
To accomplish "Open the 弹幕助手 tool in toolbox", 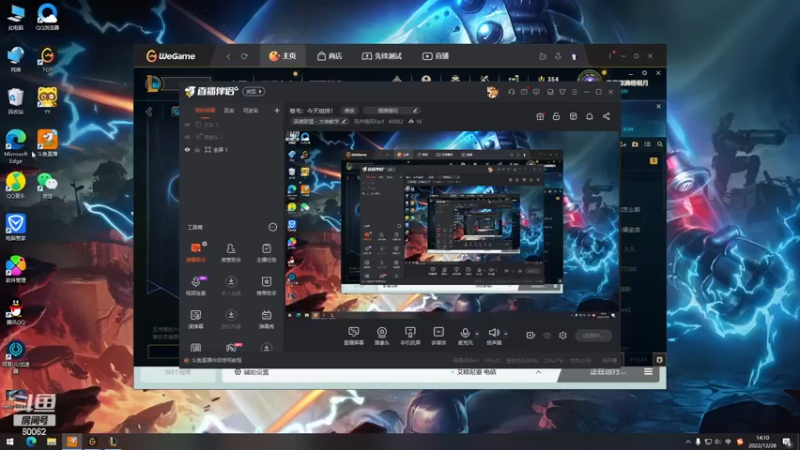I will coord(196,253).
